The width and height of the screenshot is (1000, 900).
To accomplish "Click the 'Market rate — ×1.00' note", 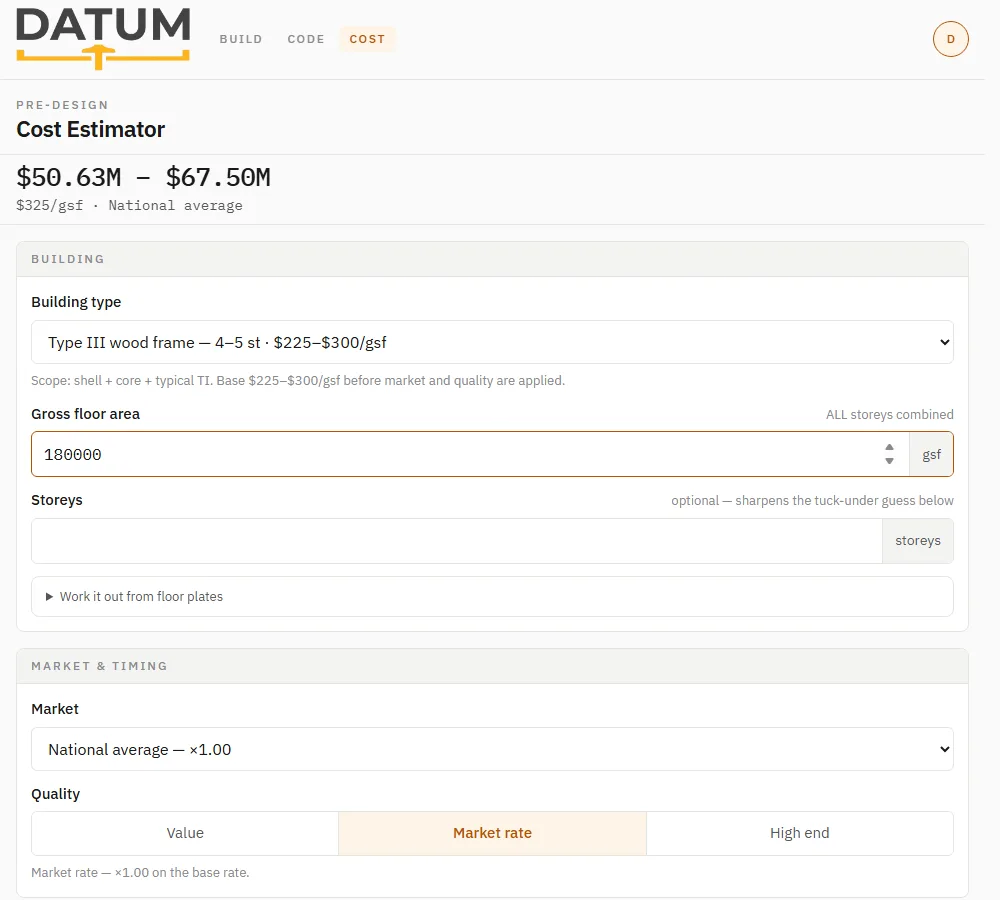I will (x=140, y=873).
